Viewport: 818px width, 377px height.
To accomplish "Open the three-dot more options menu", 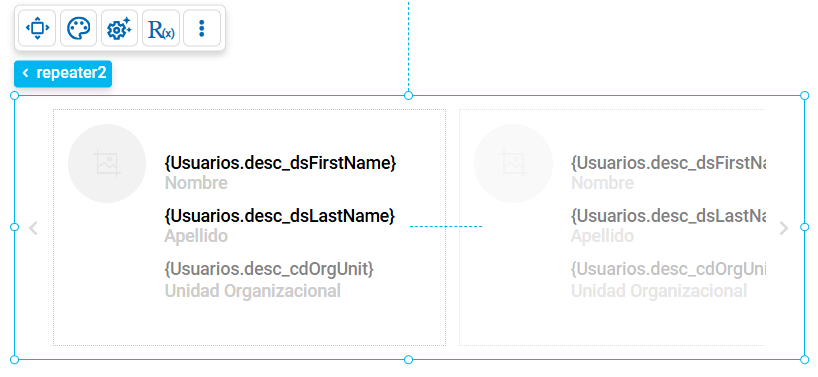I will pos(202,28).
